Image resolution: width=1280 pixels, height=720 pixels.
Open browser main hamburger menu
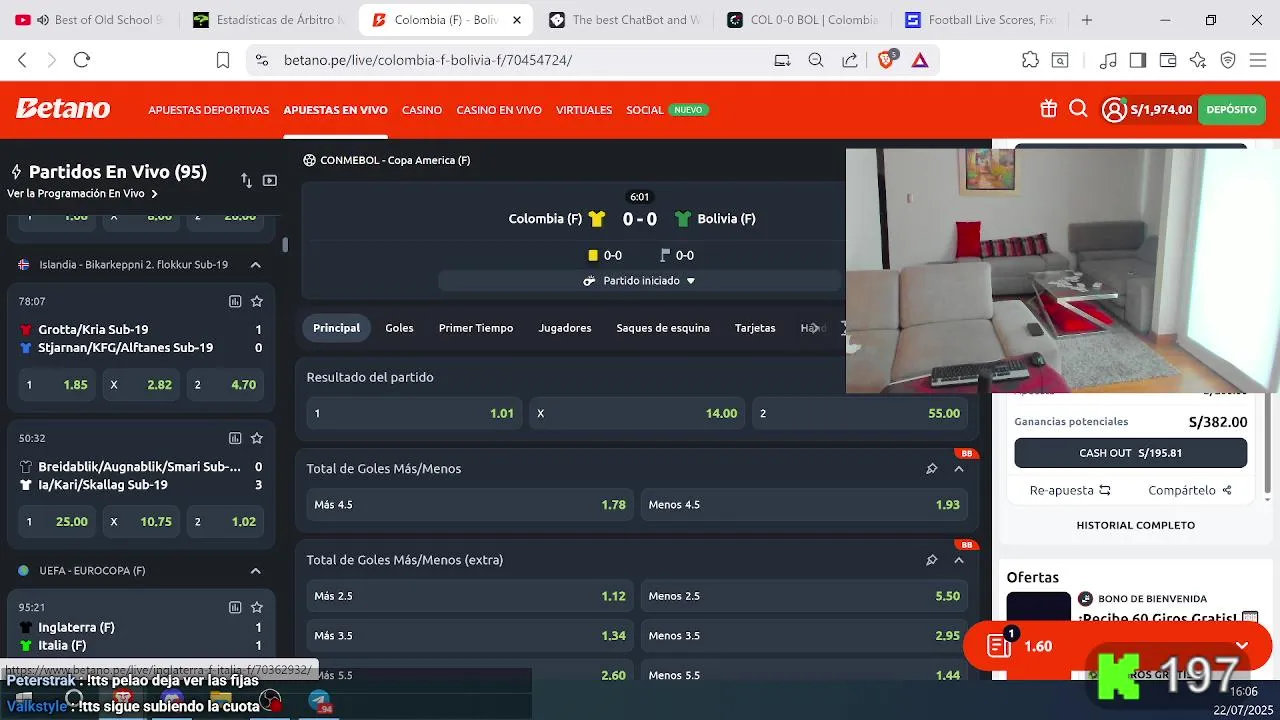tap(1257, 60)
